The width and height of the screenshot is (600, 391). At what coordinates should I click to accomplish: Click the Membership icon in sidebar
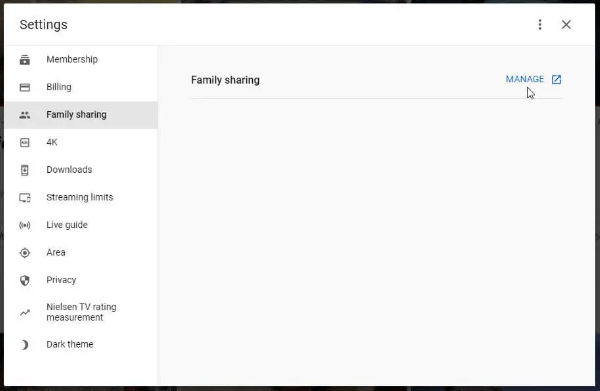pos(25,60)
